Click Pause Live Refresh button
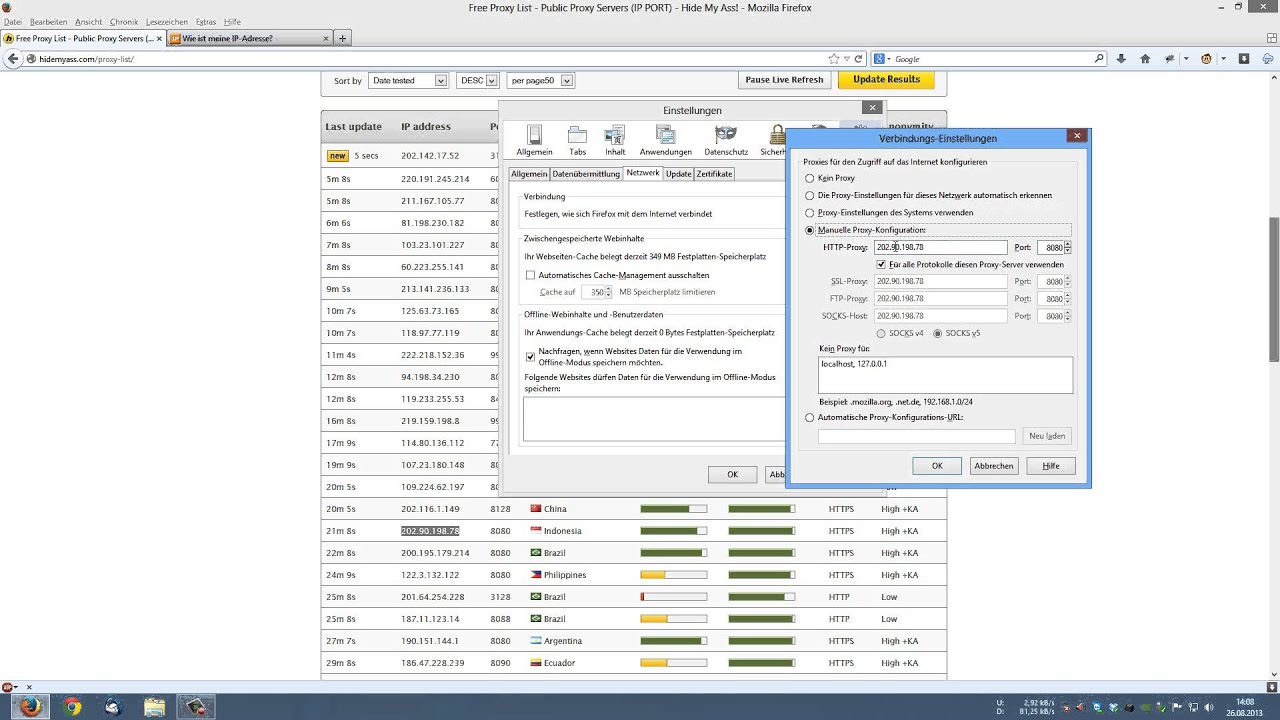Screen dimensions: 1280x720 point(785,79)
